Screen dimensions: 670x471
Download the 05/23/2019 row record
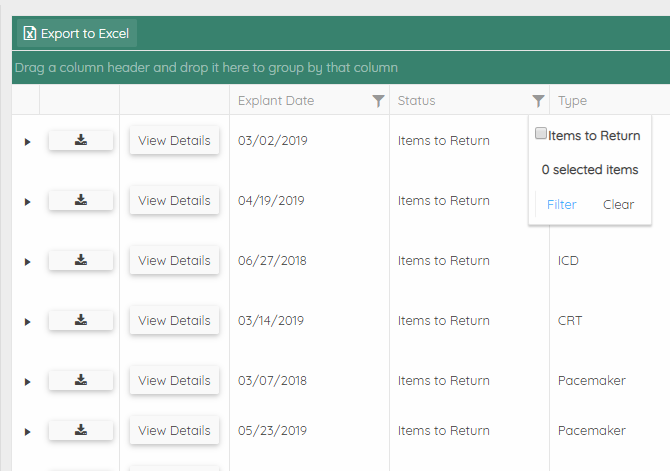click(x=81, y=431)
